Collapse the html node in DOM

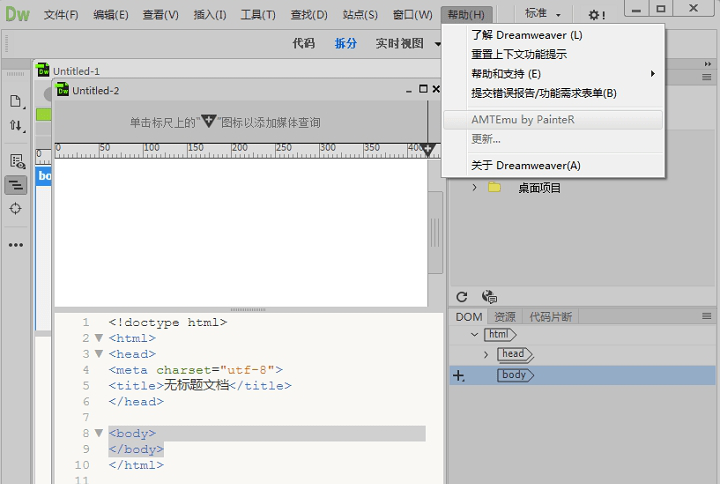474,334
